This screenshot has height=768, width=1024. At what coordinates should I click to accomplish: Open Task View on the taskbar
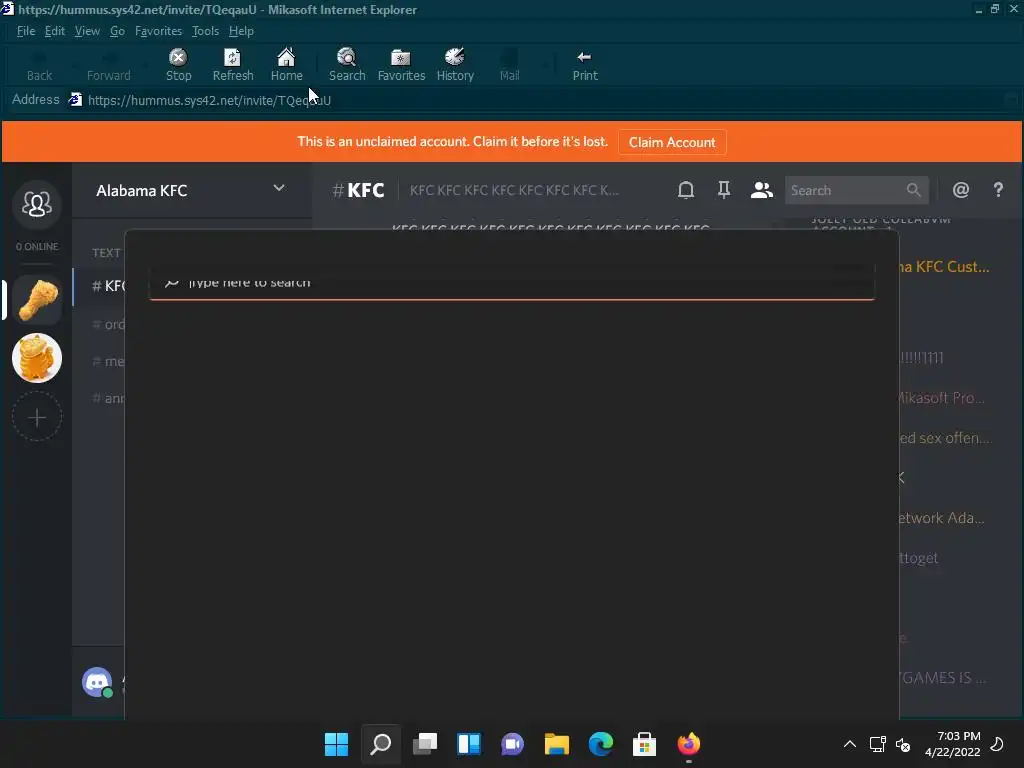click(424, 744)
